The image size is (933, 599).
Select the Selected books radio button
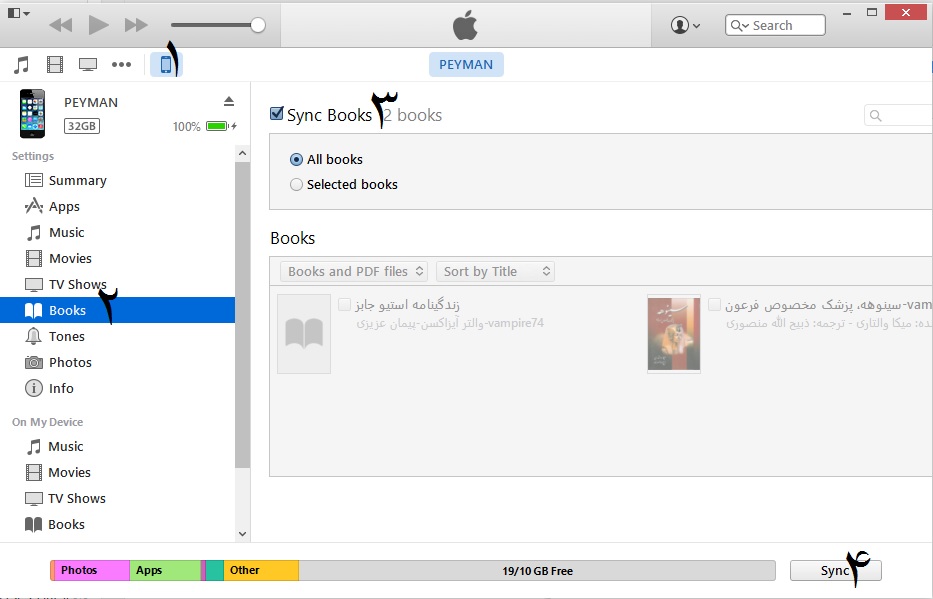pos(296,184)
